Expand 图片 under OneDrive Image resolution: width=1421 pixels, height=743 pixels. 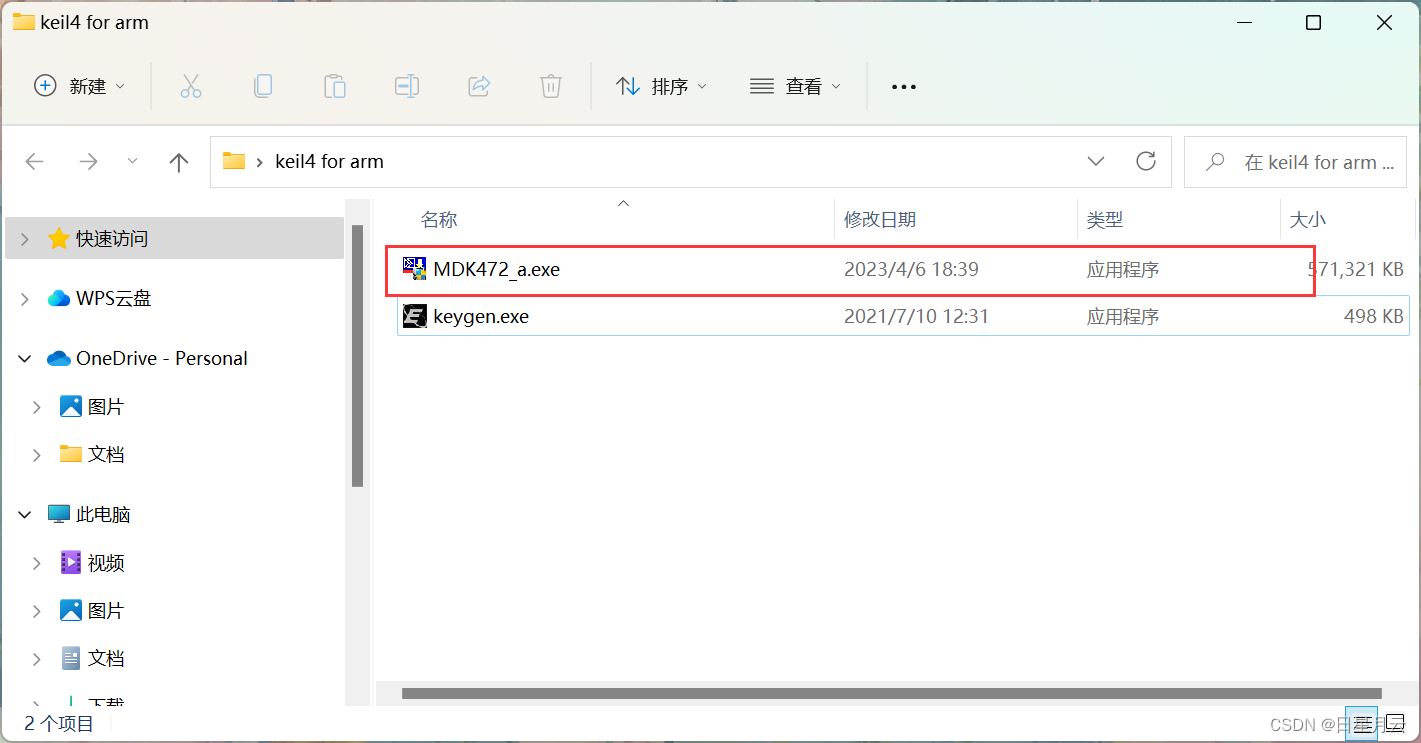click(37, 407)
